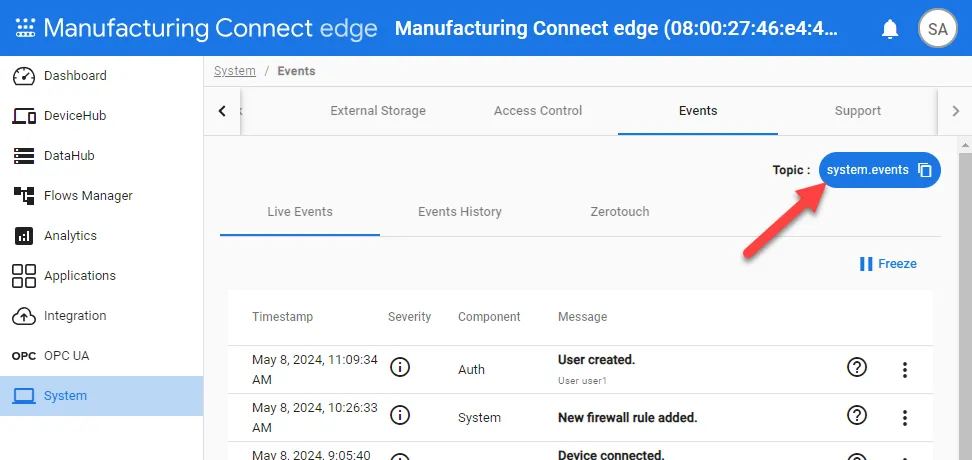Switch to Support tab
972x460 pixels.
858,111
